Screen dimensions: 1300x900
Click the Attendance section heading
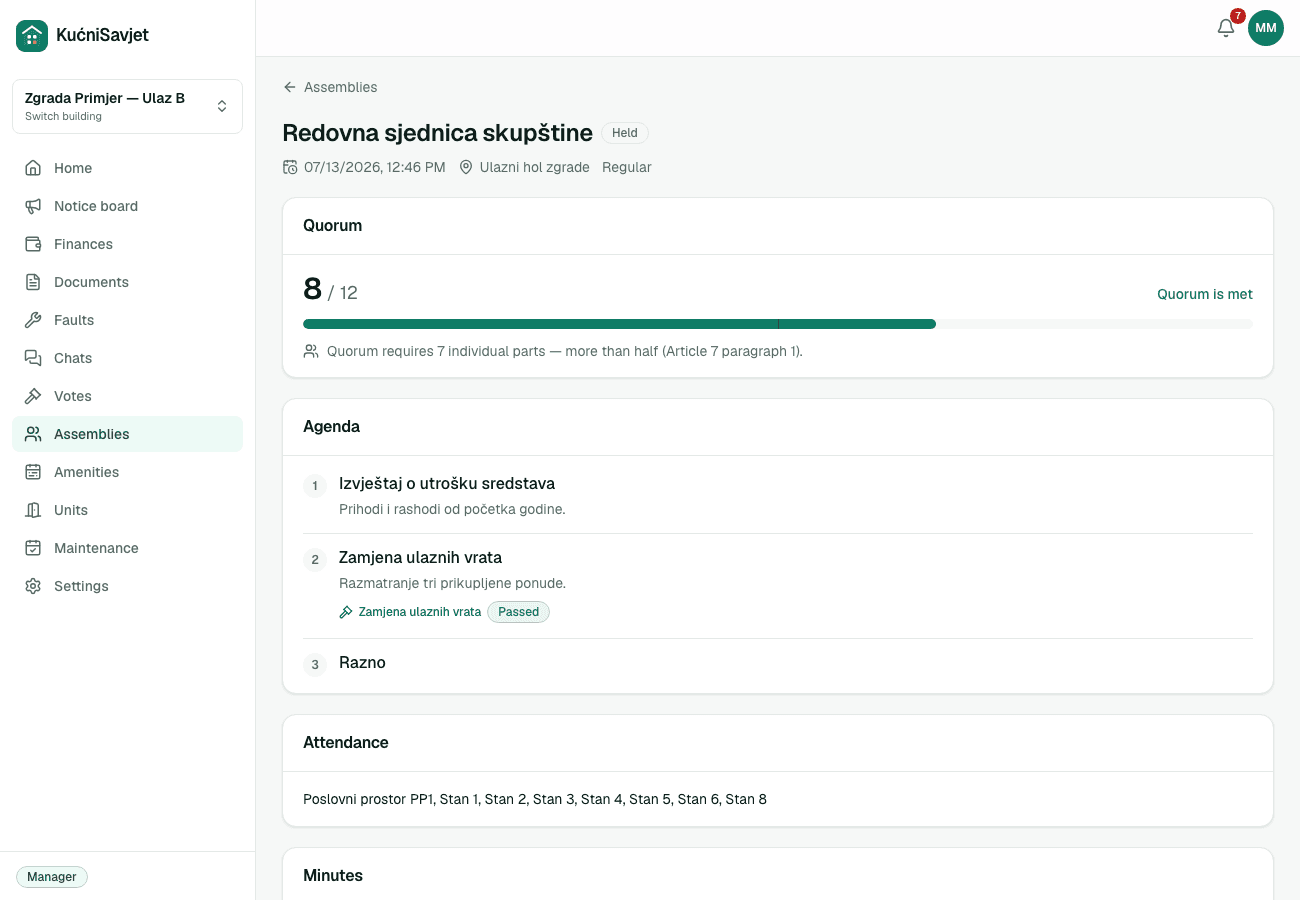[x=346, y=742]
